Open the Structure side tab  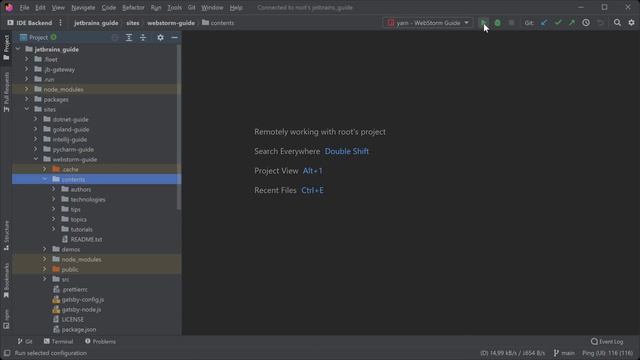tap(6, 236)
